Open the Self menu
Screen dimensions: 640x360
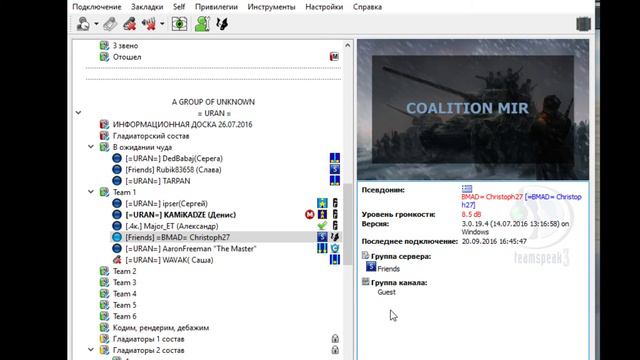(x=179, y=7)
